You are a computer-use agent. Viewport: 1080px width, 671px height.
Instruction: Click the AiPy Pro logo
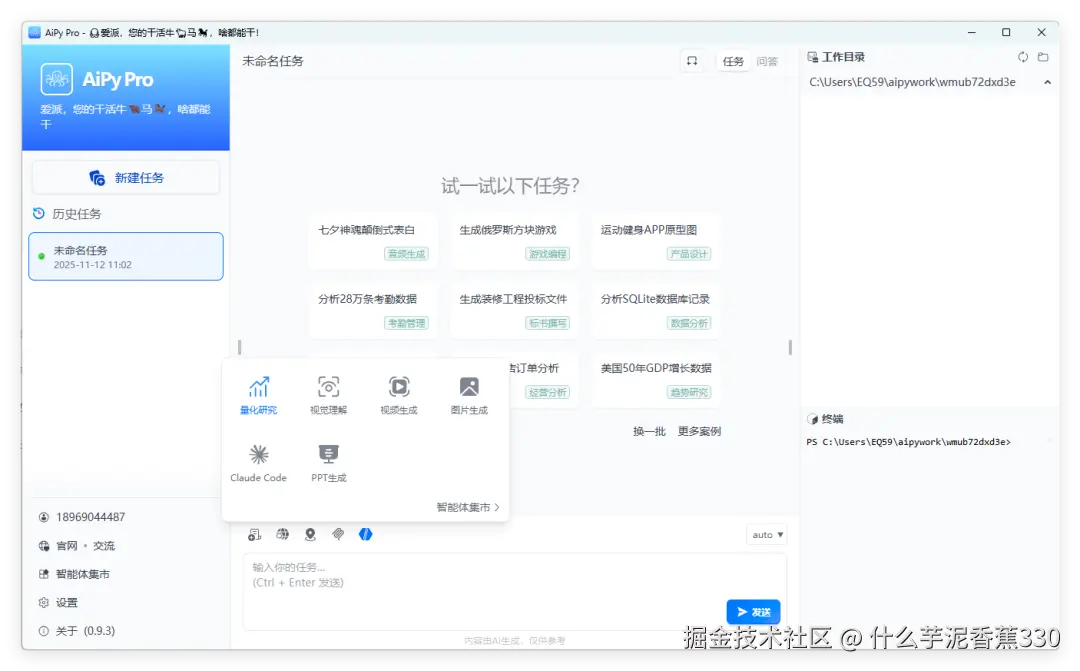click(56, 79)
